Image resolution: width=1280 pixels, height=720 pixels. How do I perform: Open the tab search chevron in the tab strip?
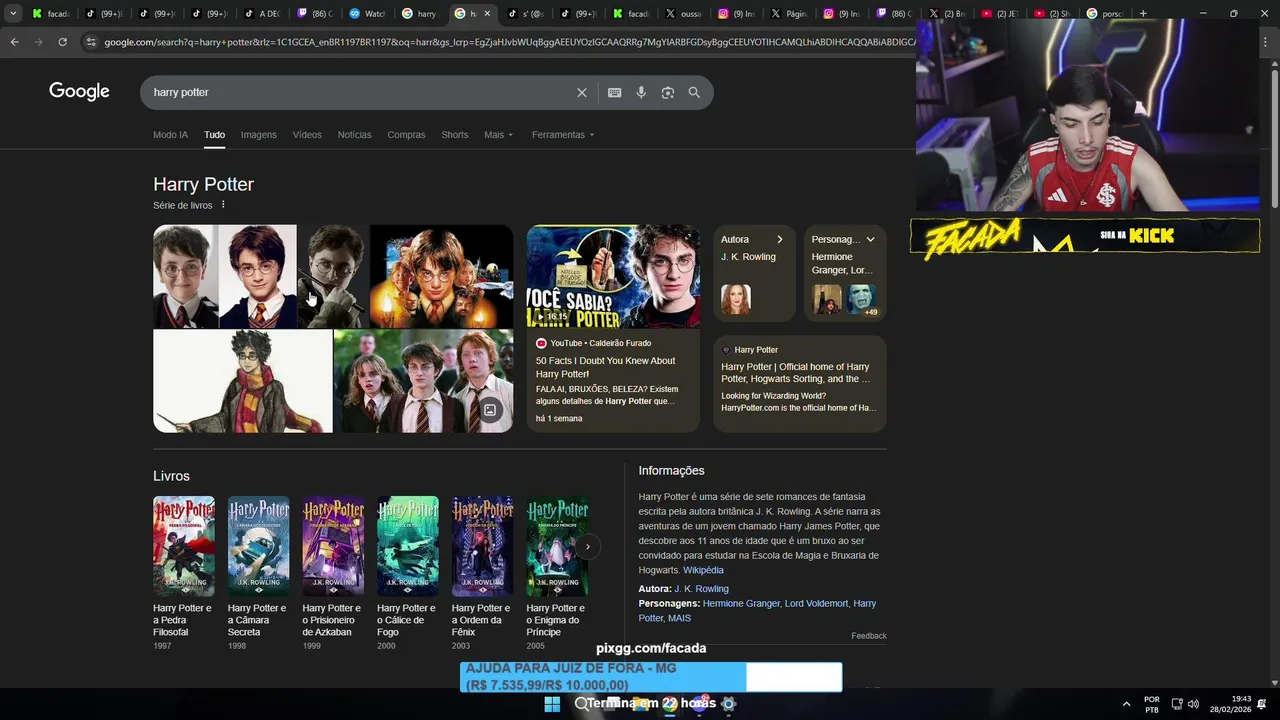coord(13,14)
